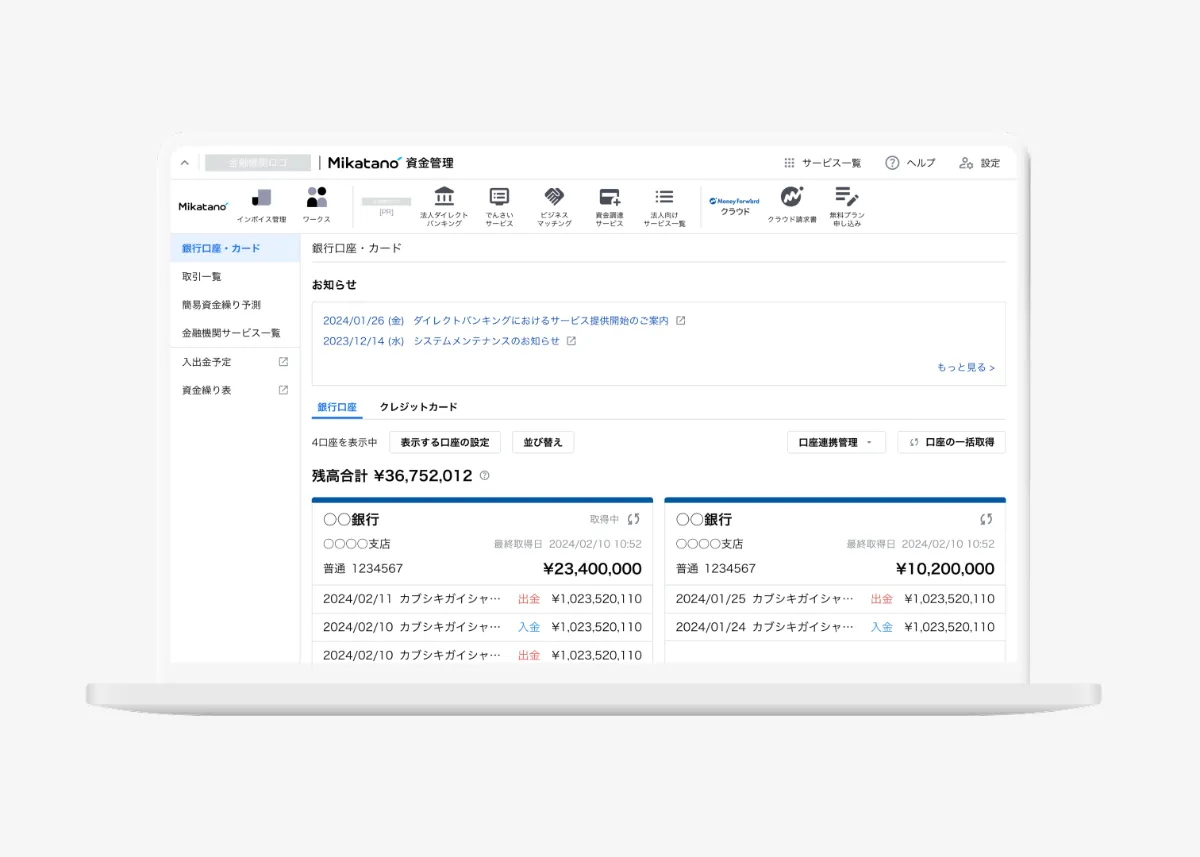The height and width of the screenshot is (857, 1200).
Task: Select 金融機関サービス一覧 in sidebar
Action: click(235, 332)
